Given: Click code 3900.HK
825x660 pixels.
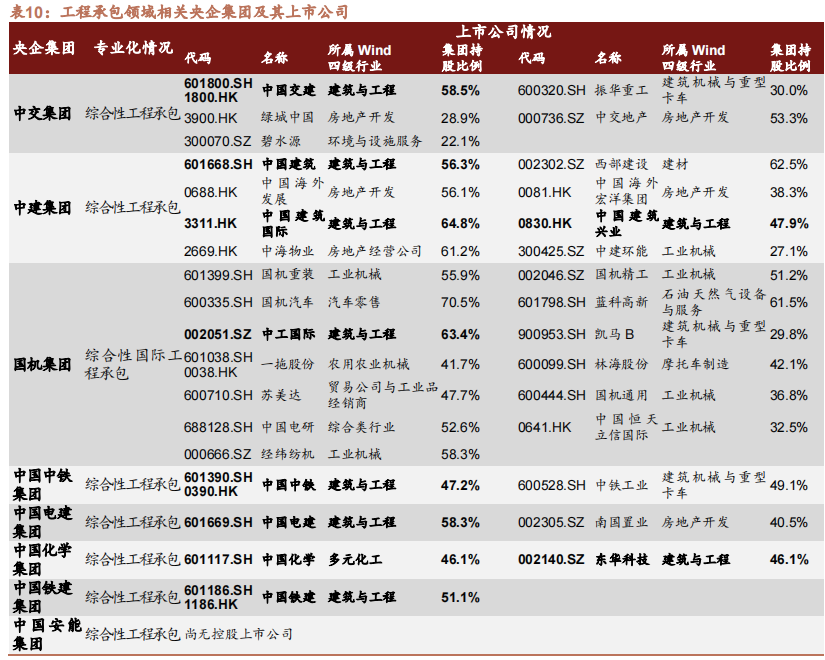Looking at the screenshot, I should coord(210,118).
